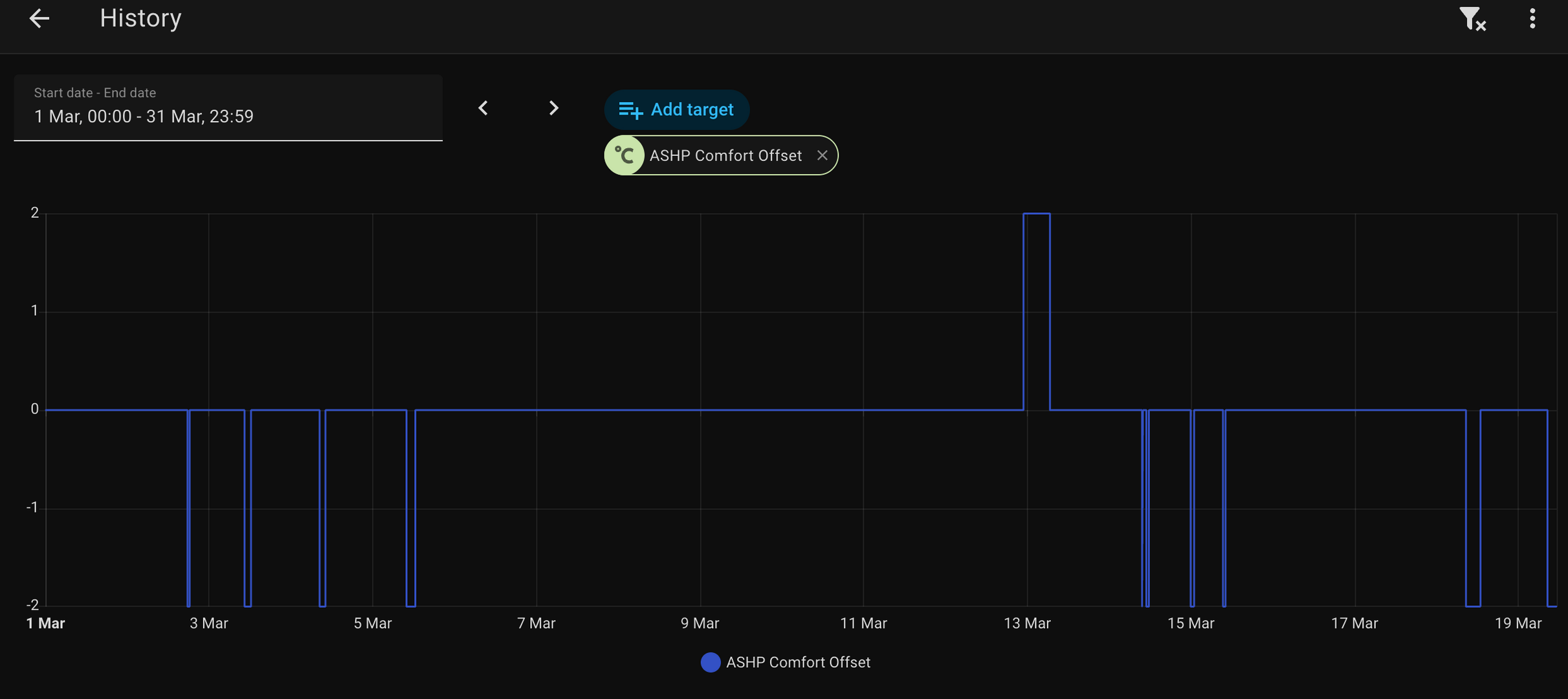The height and width of the screenshot is (699, 1568).
Task: Select the ASHP Comfort Offset chip label
Action: click(x=725, y=155)
